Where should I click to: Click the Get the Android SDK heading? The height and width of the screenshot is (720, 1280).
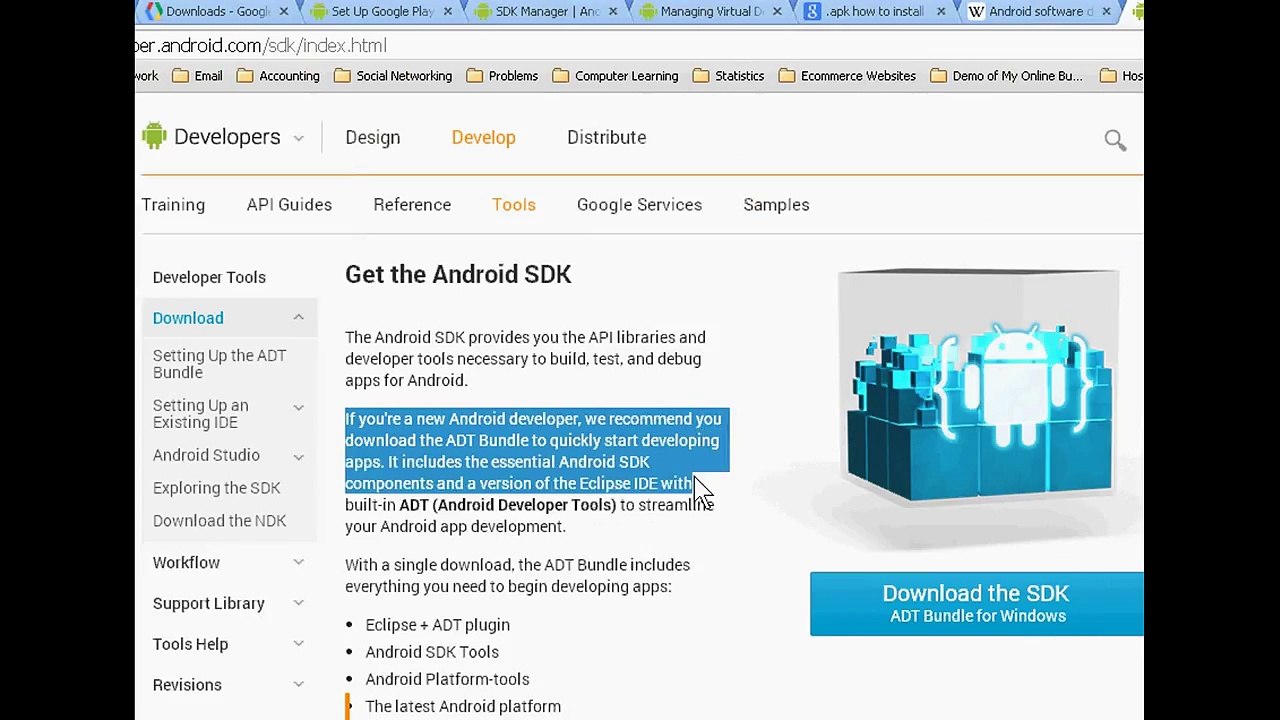point(458,274)
